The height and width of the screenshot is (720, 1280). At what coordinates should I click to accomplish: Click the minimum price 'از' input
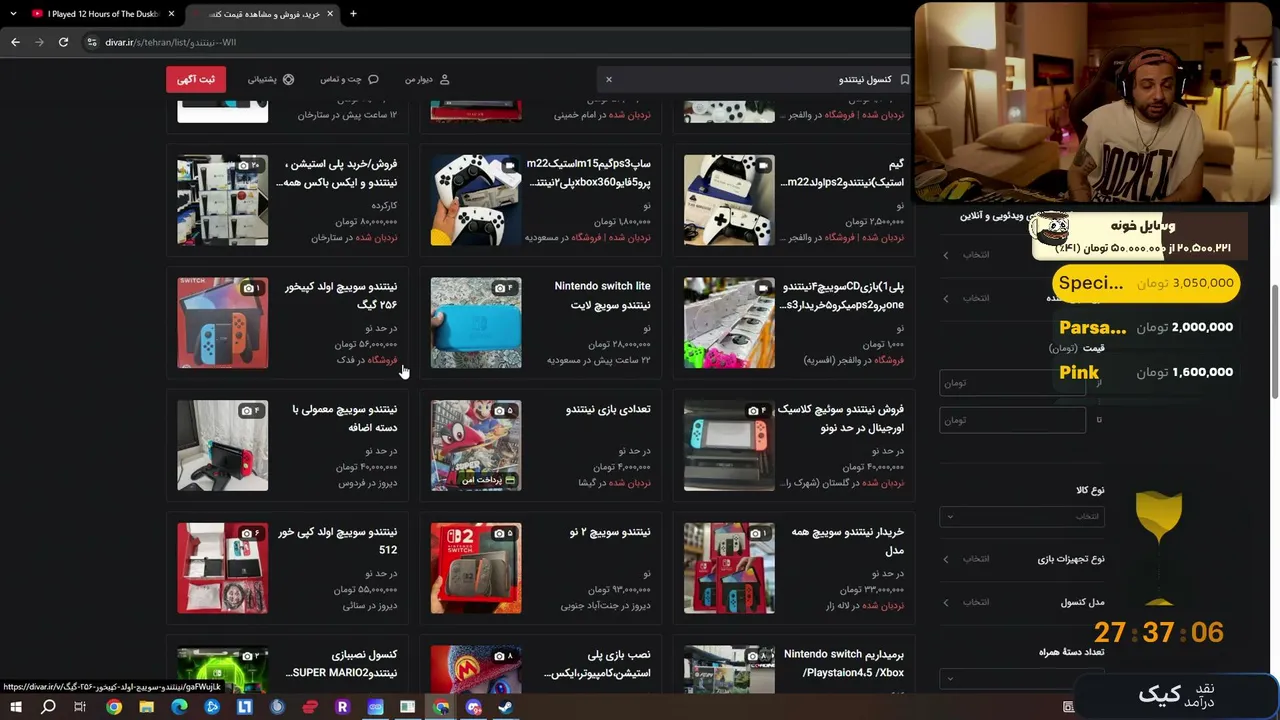[1012, 382]
